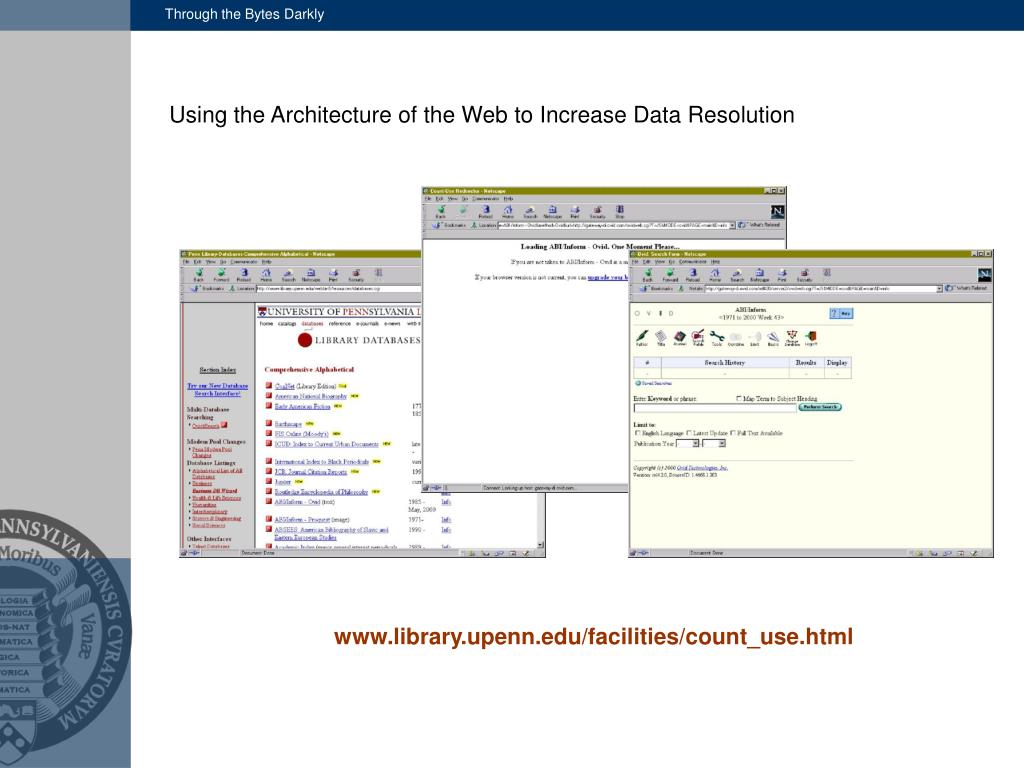The height and width of the screenshot is (768, 1024).
Task: Open first Publication Year dropdown
Action: click(688, 443)
